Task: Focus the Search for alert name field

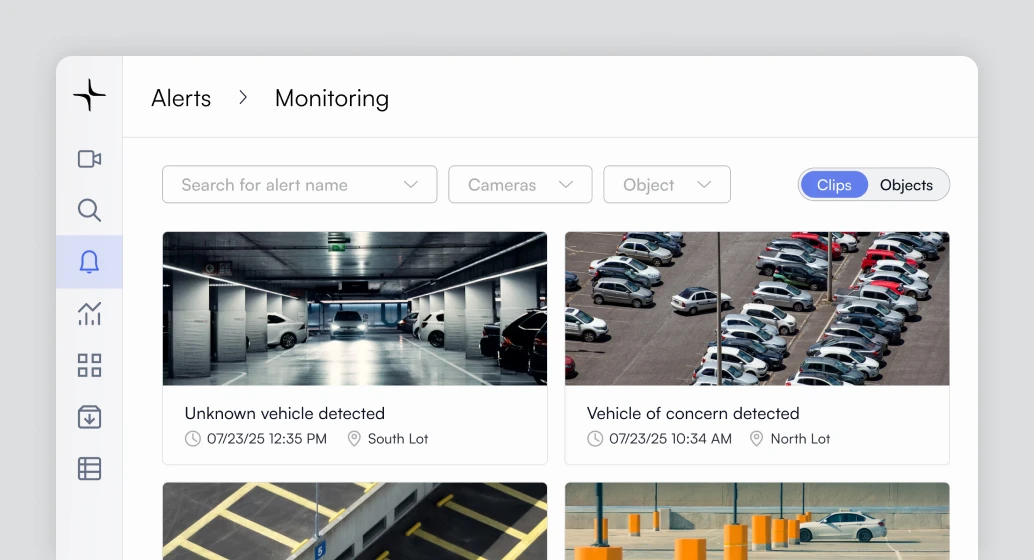Action: (299, 185)
